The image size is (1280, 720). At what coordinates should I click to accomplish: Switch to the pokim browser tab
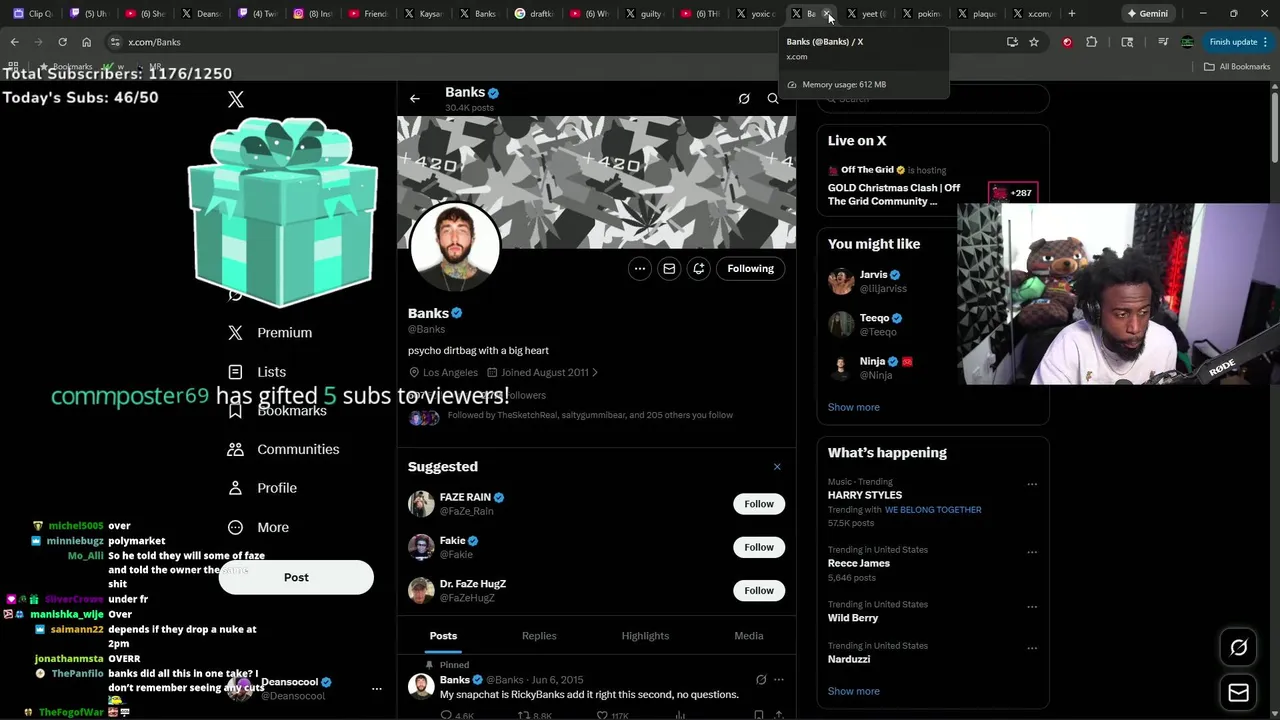click(x=921, y=13)
